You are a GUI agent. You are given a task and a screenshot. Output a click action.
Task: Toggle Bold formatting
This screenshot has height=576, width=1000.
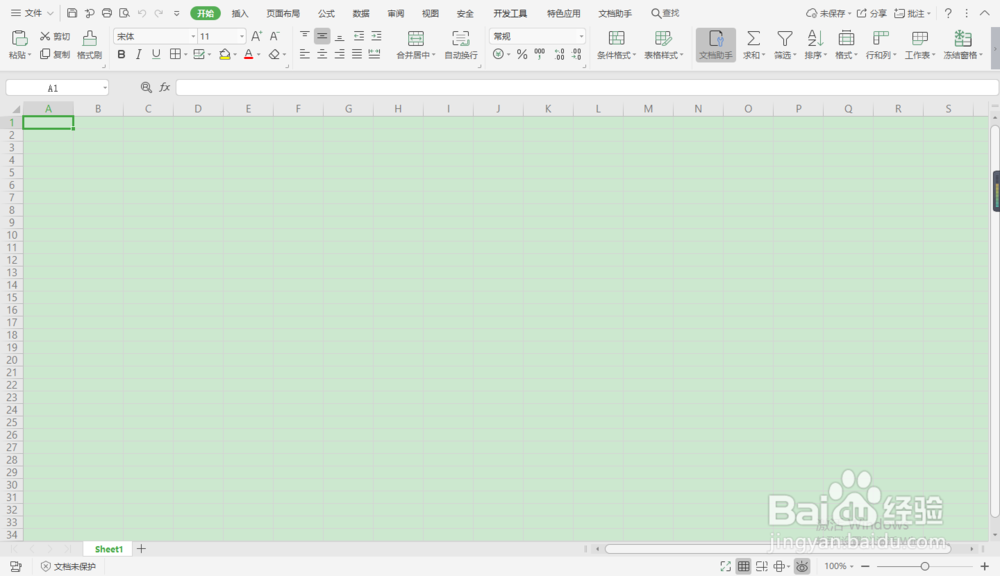point(121,54)
